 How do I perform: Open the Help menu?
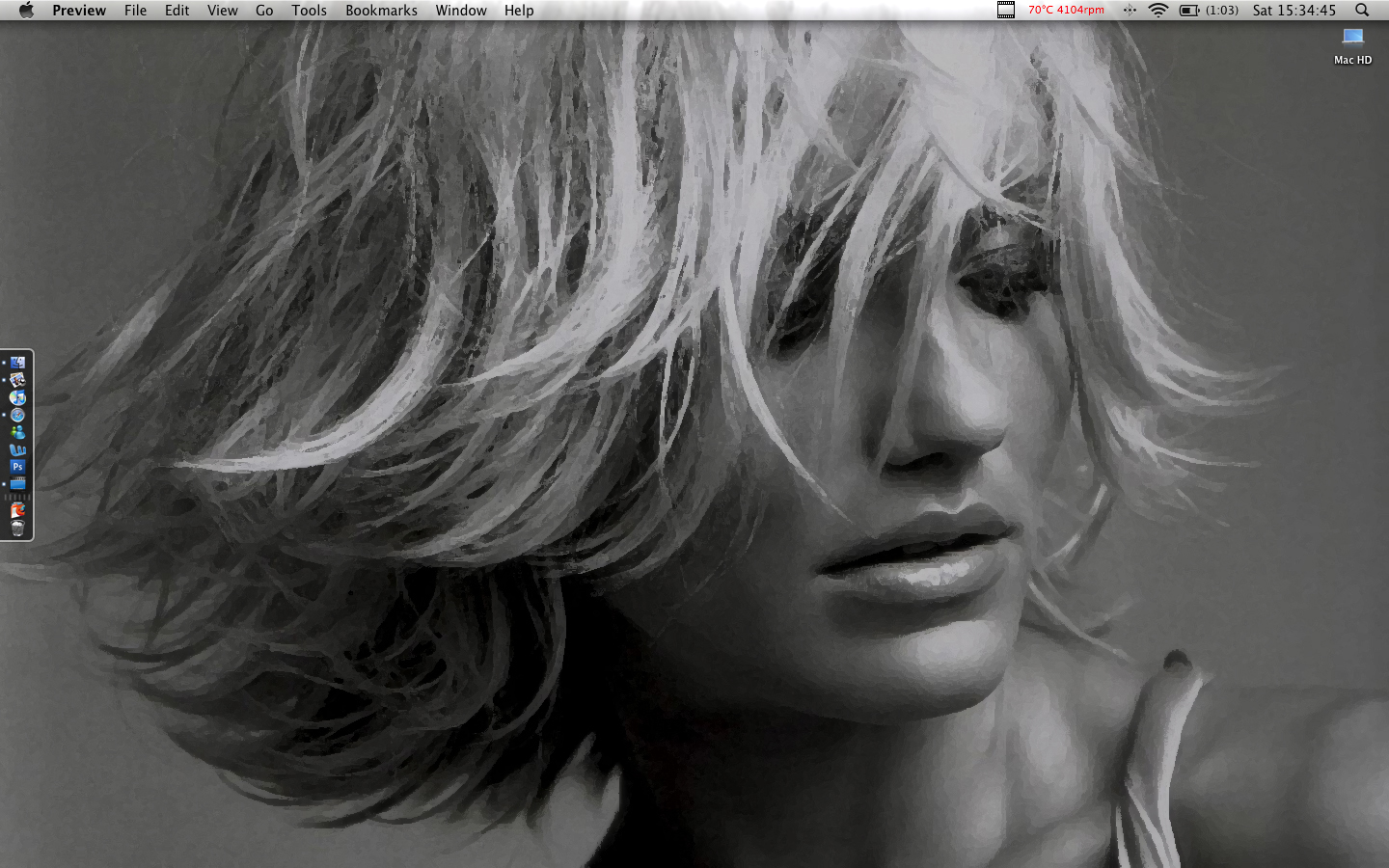click(519, 10)
